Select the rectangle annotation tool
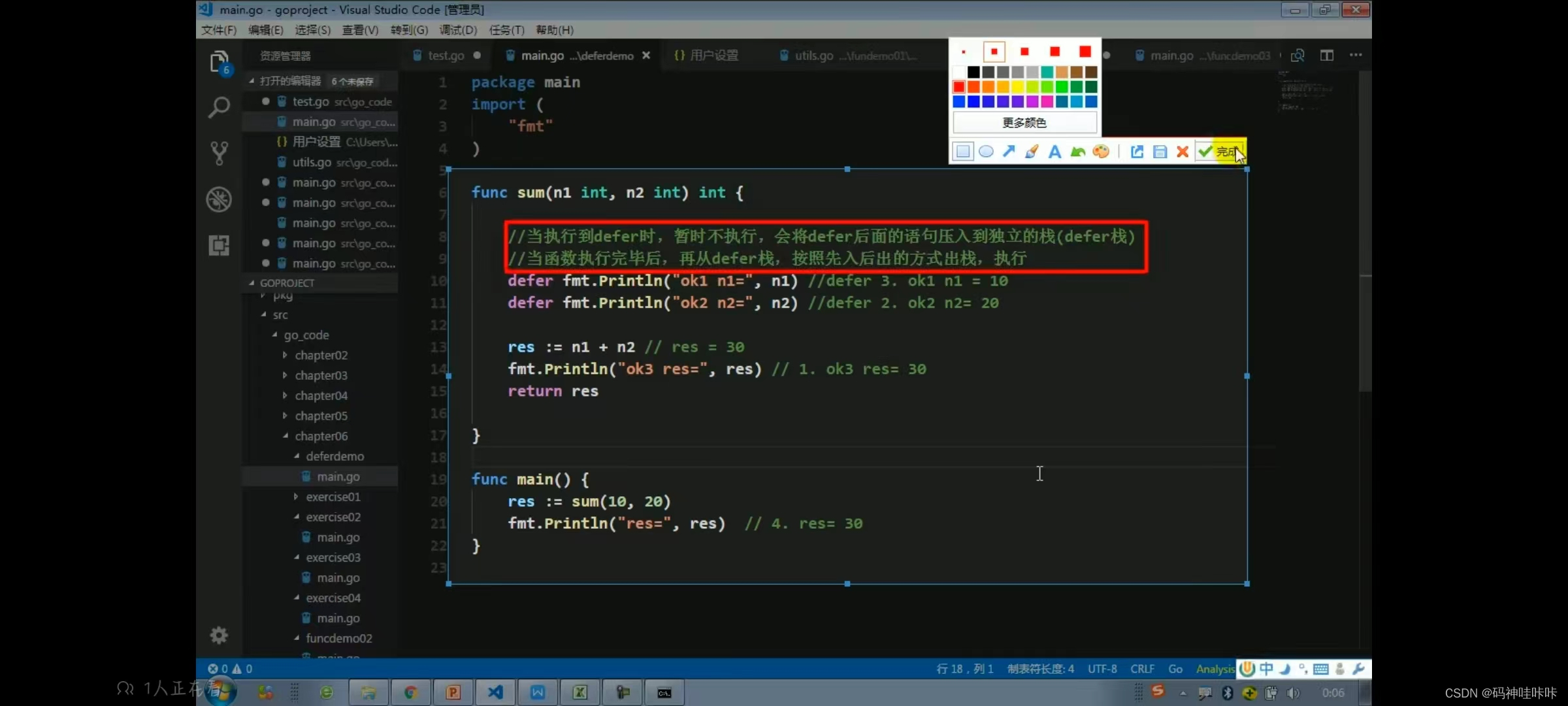Screen dimensions: 1568x706 tap(963, 152)
